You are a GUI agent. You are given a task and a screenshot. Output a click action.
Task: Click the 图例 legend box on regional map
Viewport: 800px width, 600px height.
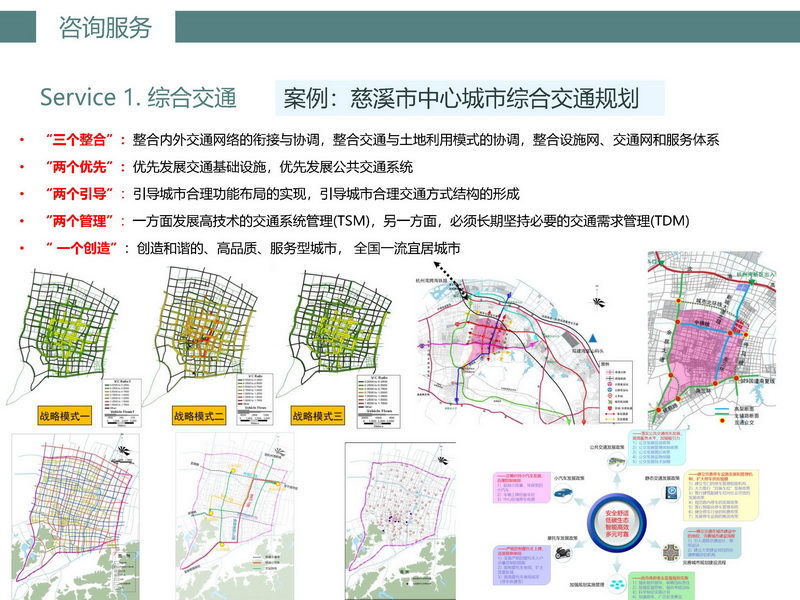[x=616, y=392]
